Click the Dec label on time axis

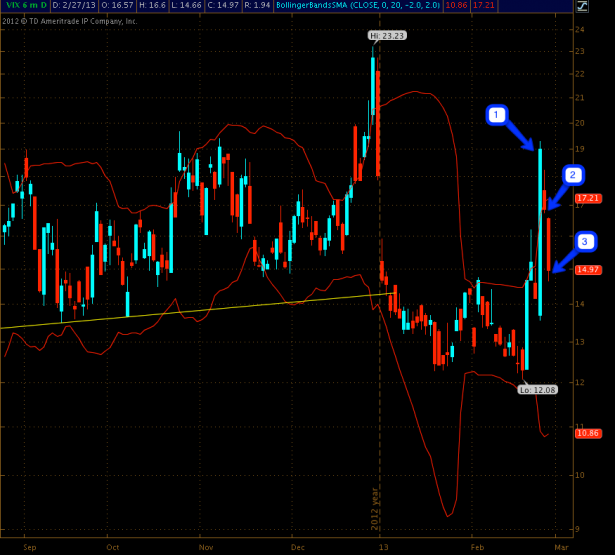pos(300,548)
